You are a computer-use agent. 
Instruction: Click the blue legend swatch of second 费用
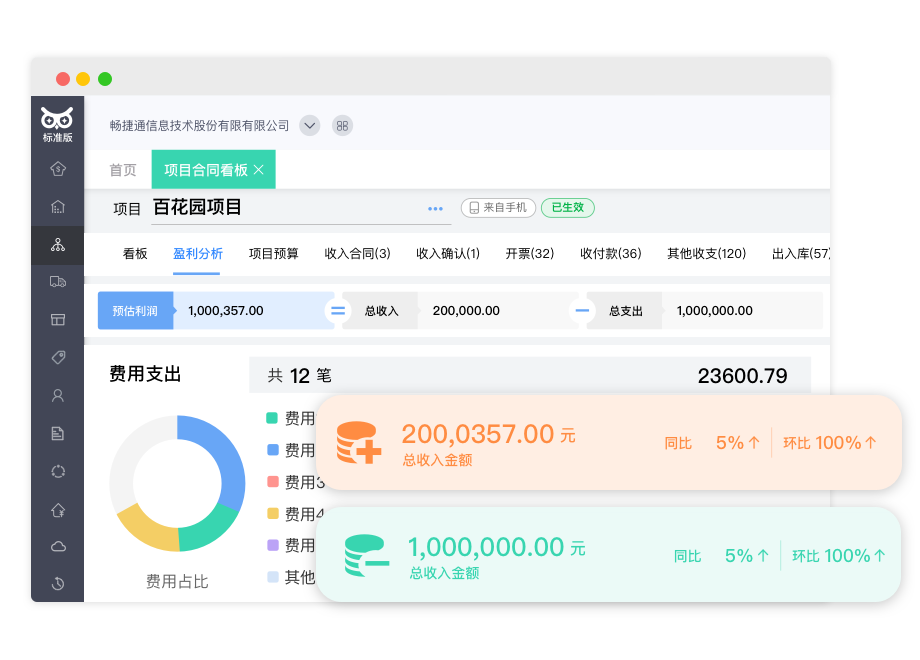pos(272,449)
